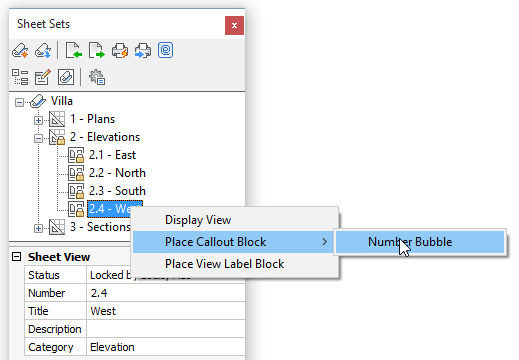
Task: Click the import sheet icon with left green arrow
Action: click(x=73, y=51)
